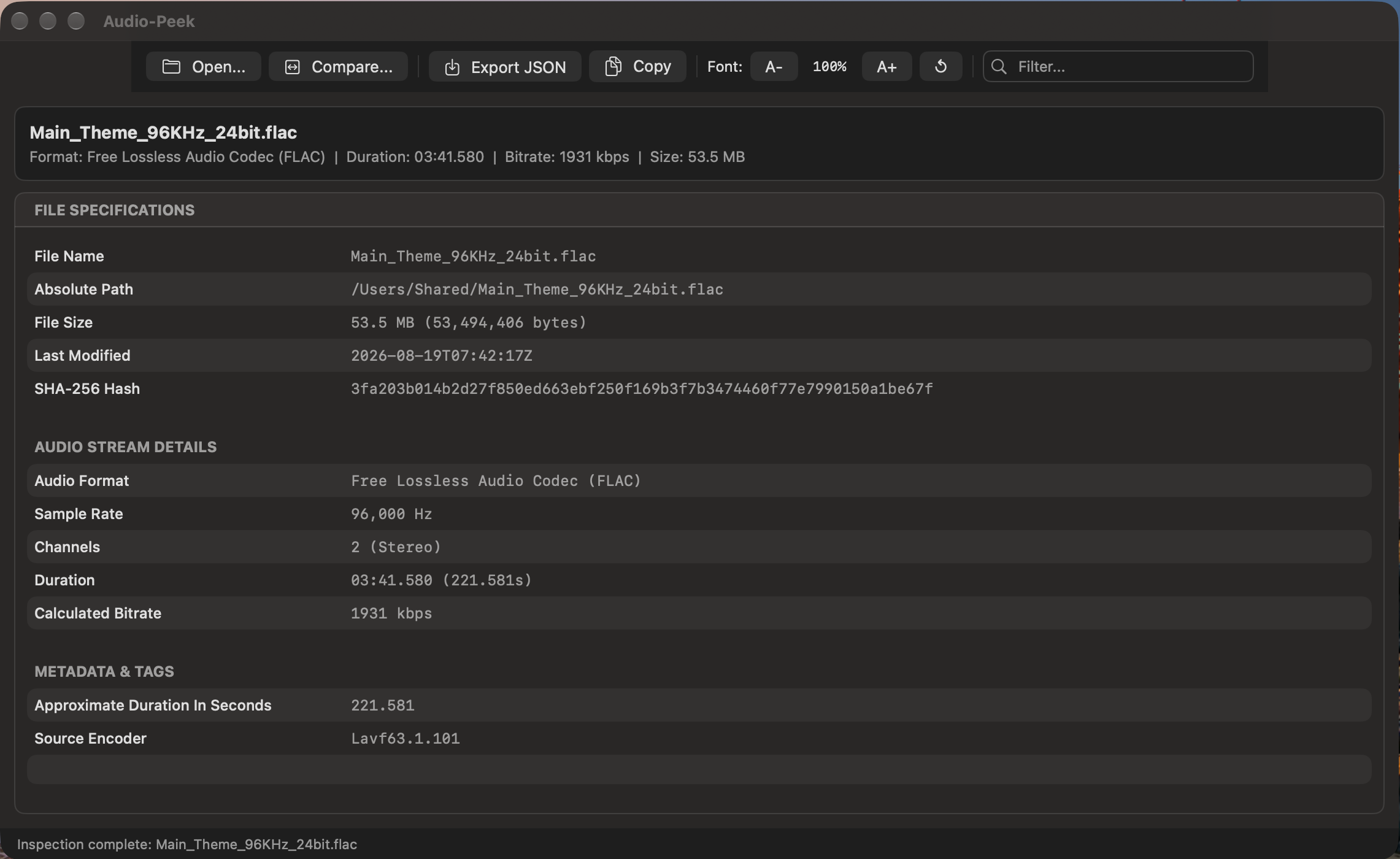Click the folder icon on Open button
The height and width of the screenshot is (859, 1400).
coord(171,67)
